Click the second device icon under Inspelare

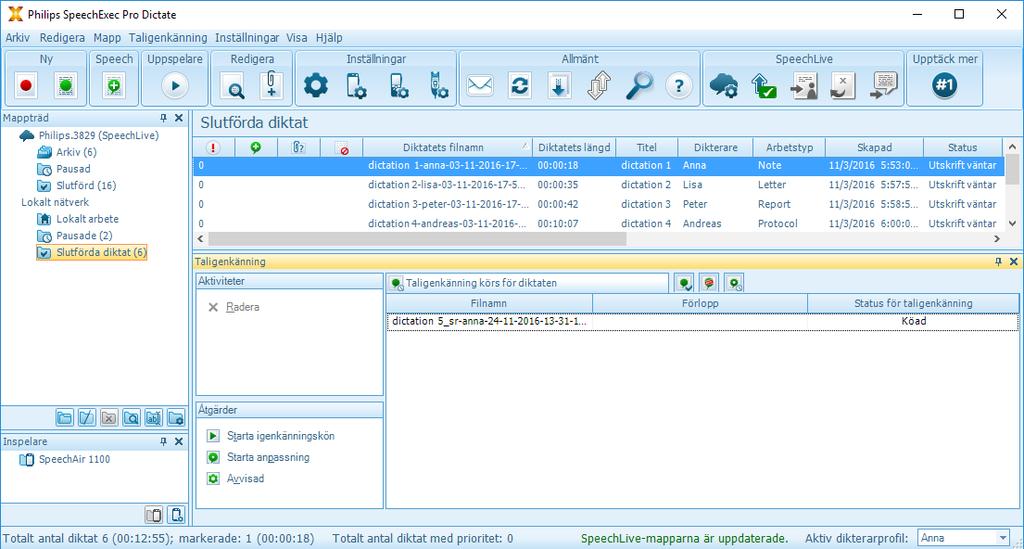tap(176, 515)
